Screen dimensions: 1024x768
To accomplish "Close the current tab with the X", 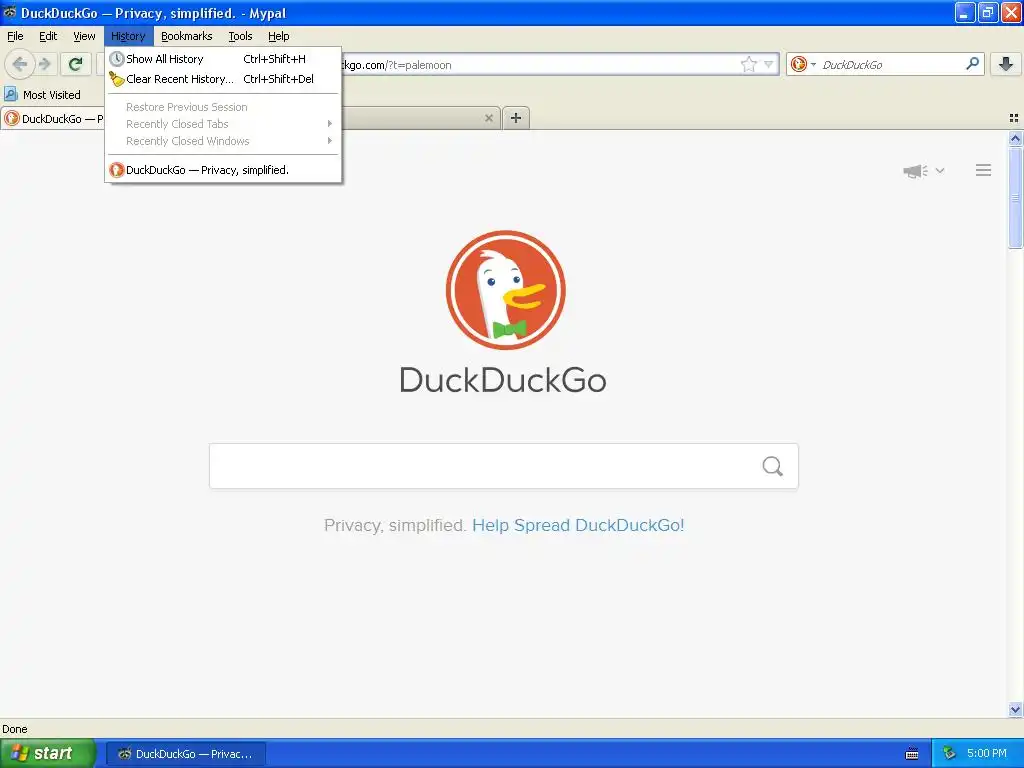I will pyautogui.click(x=488, y=118).
